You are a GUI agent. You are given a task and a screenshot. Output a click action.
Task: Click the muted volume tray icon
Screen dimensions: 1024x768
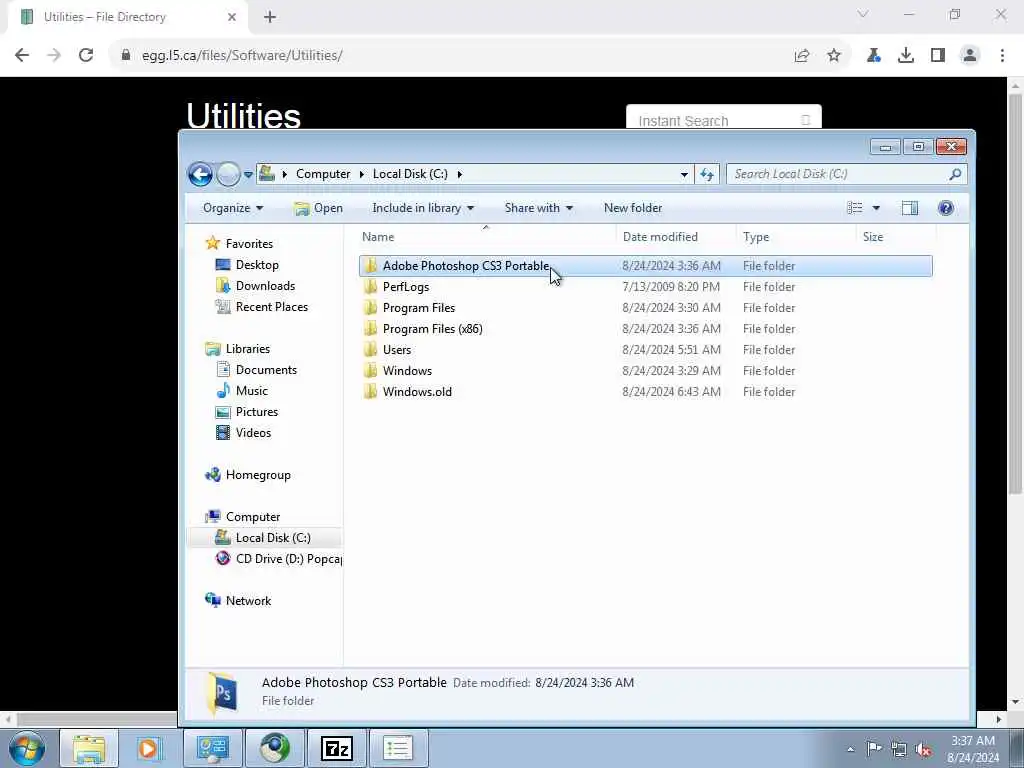click(923, 749)
